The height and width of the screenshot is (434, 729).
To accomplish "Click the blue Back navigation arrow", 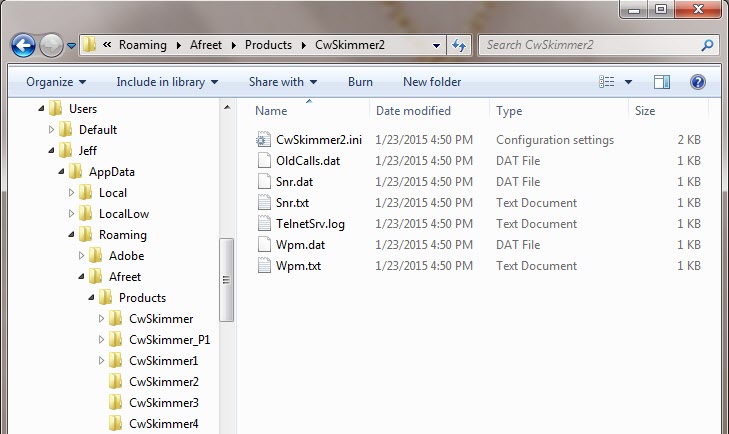I will 23,45.
